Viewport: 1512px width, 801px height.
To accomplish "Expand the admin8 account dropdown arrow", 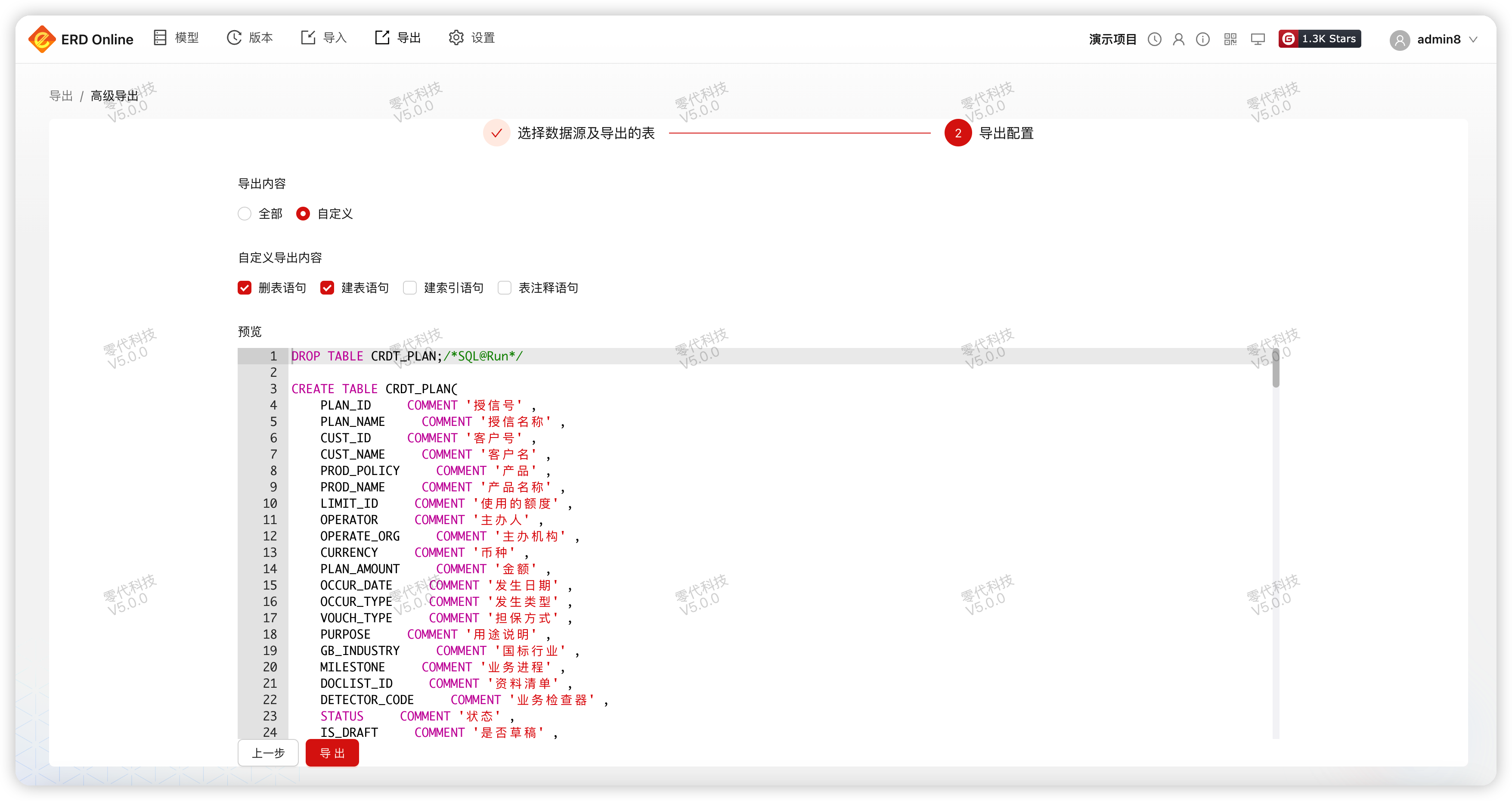I will coord(1473,39).
